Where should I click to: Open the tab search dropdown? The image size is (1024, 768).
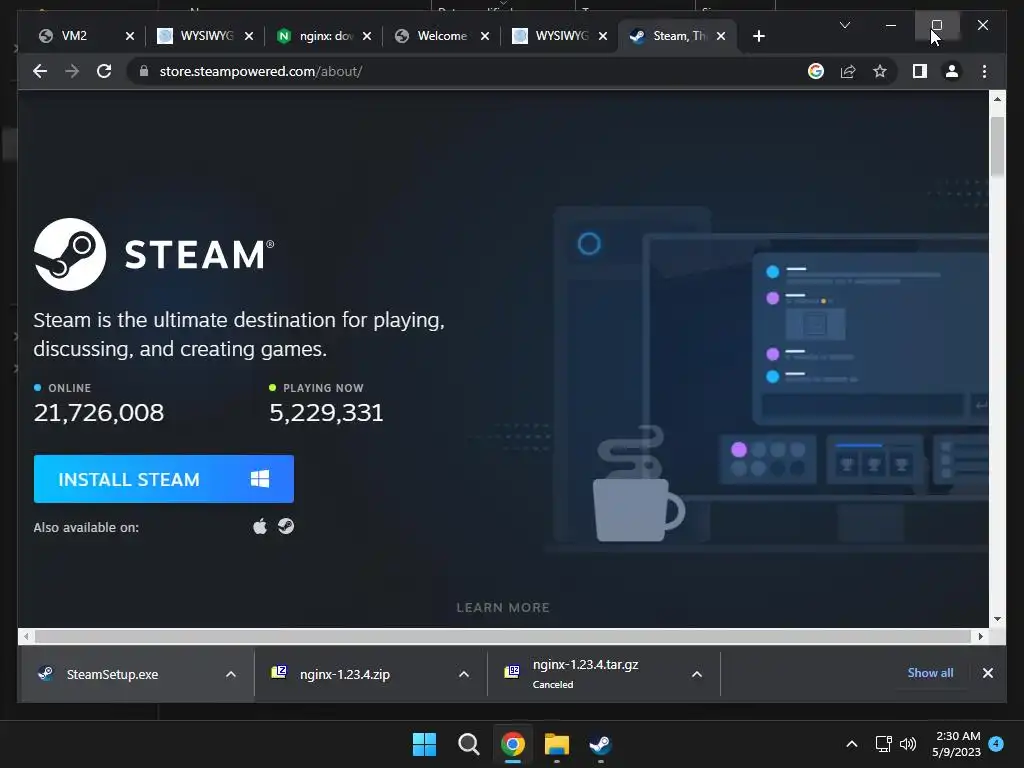[844, 25]
